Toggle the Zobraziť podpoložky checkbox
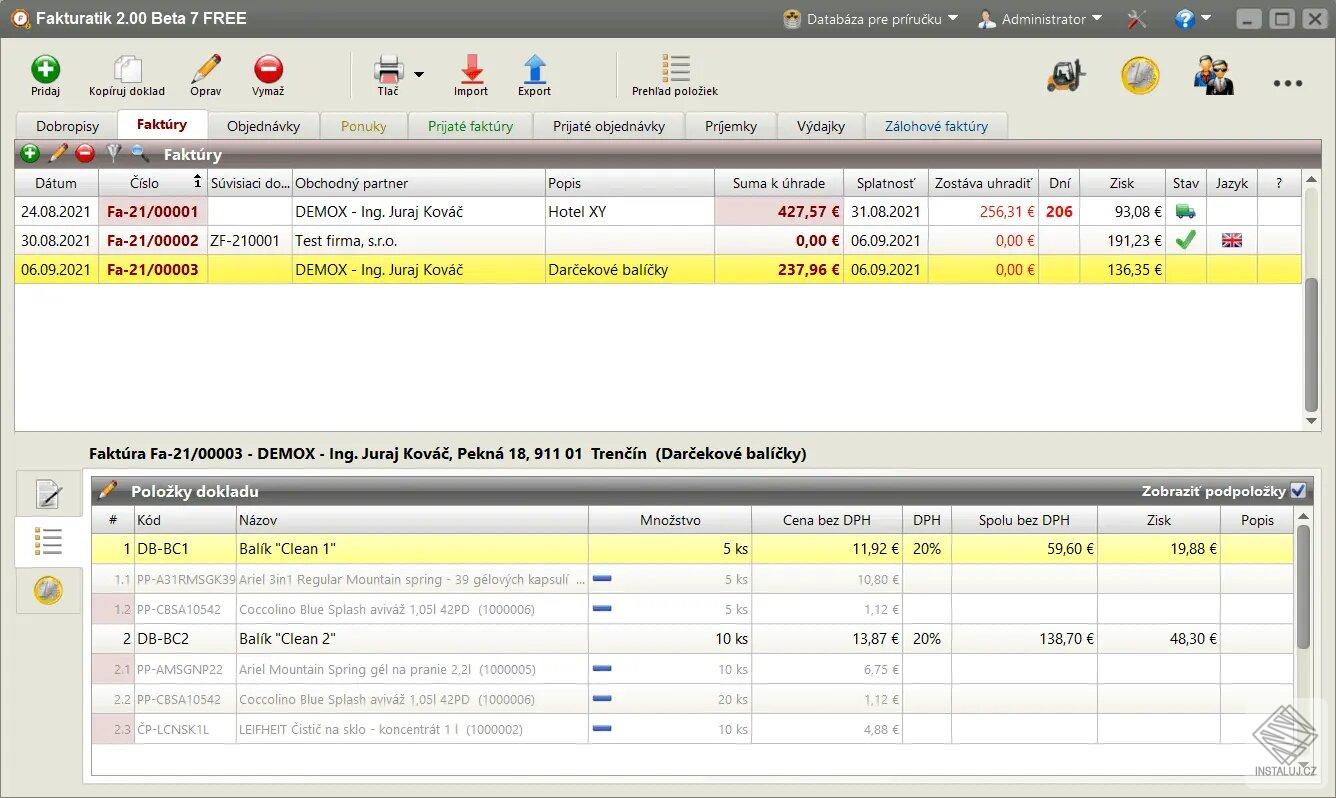Image resolution: width=1336 pixels, height=798 pixels. tap(1298, 491)
